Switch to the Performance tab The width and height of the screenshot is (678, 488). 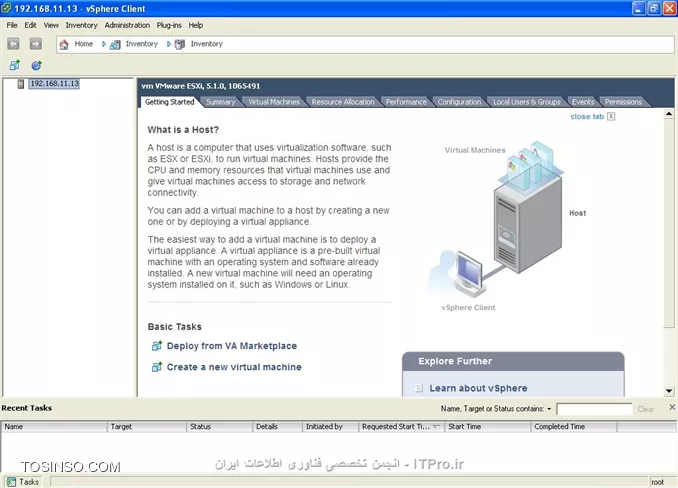pyautogui.click(x=406, y=102)
